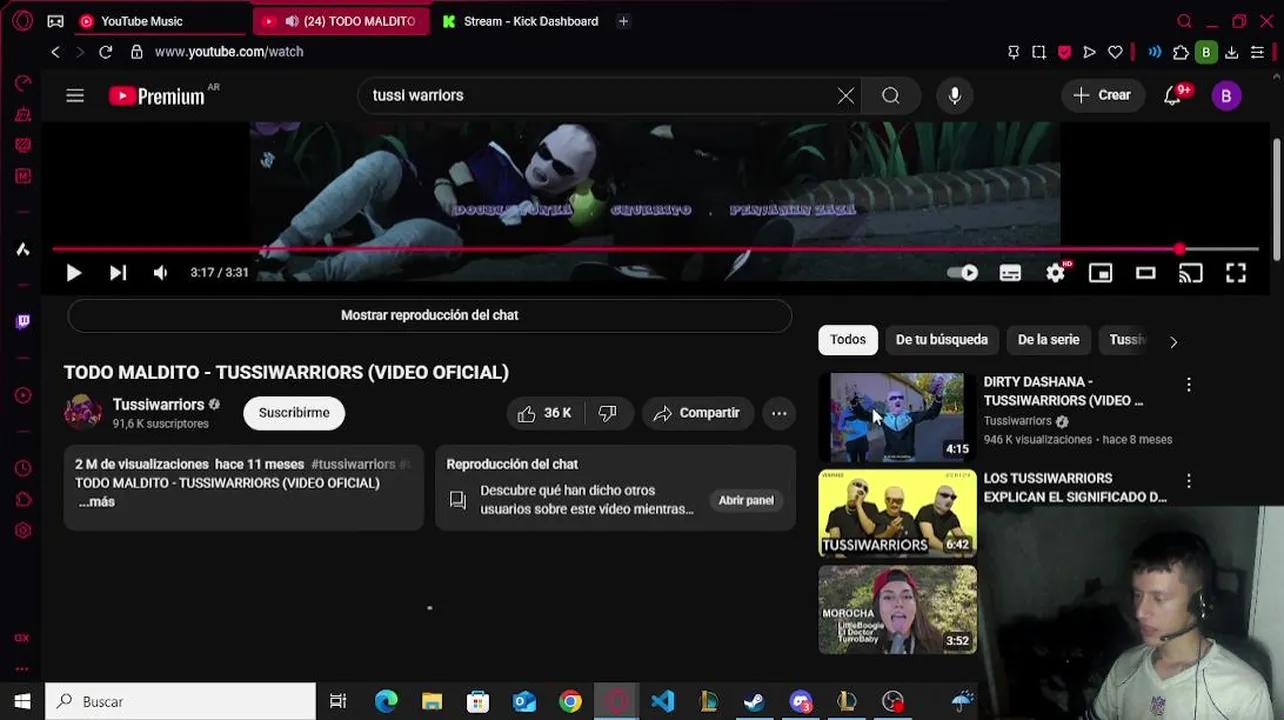Open the red ad blocker shield
The image size is (1284, 720).
click(x=1064, y=52)
